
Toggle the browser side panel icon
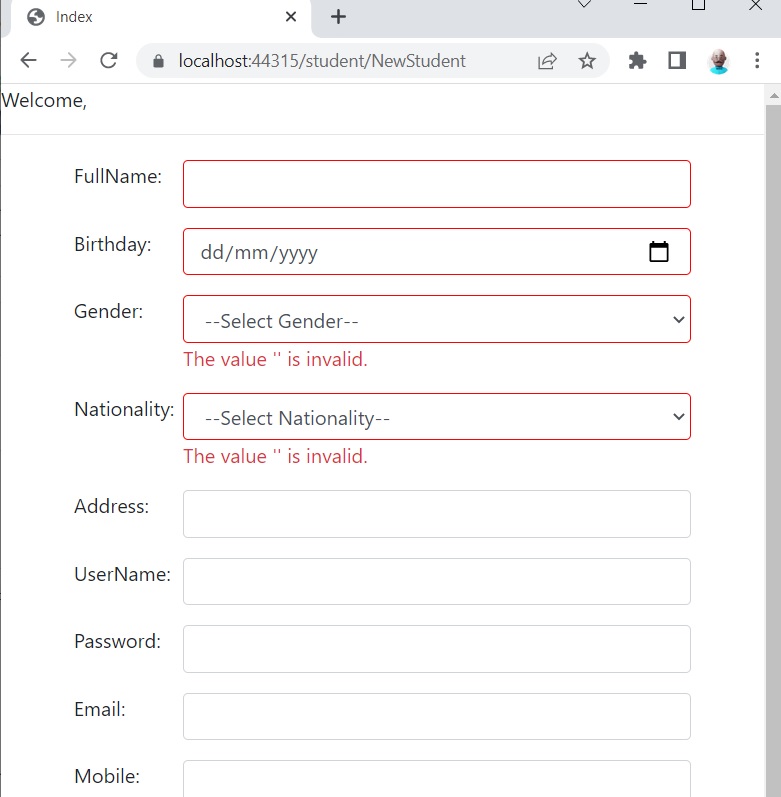coord(677,61)
